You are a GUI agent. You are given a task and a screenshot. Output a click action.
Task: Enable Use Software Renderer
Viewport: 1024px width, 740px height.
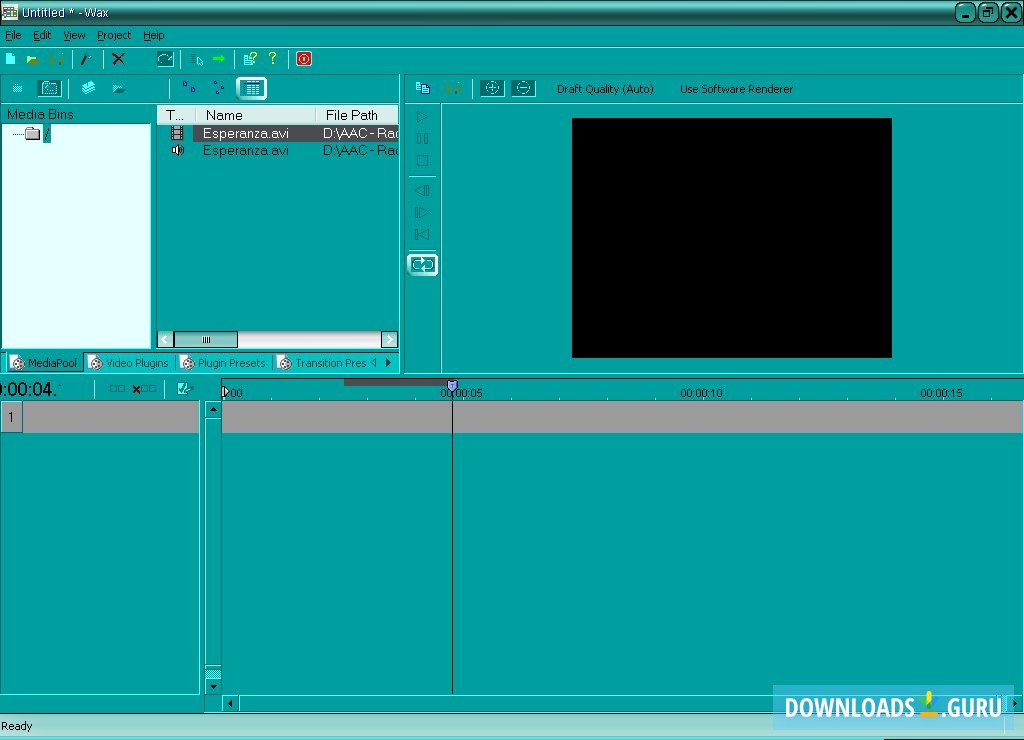[736, 89]
